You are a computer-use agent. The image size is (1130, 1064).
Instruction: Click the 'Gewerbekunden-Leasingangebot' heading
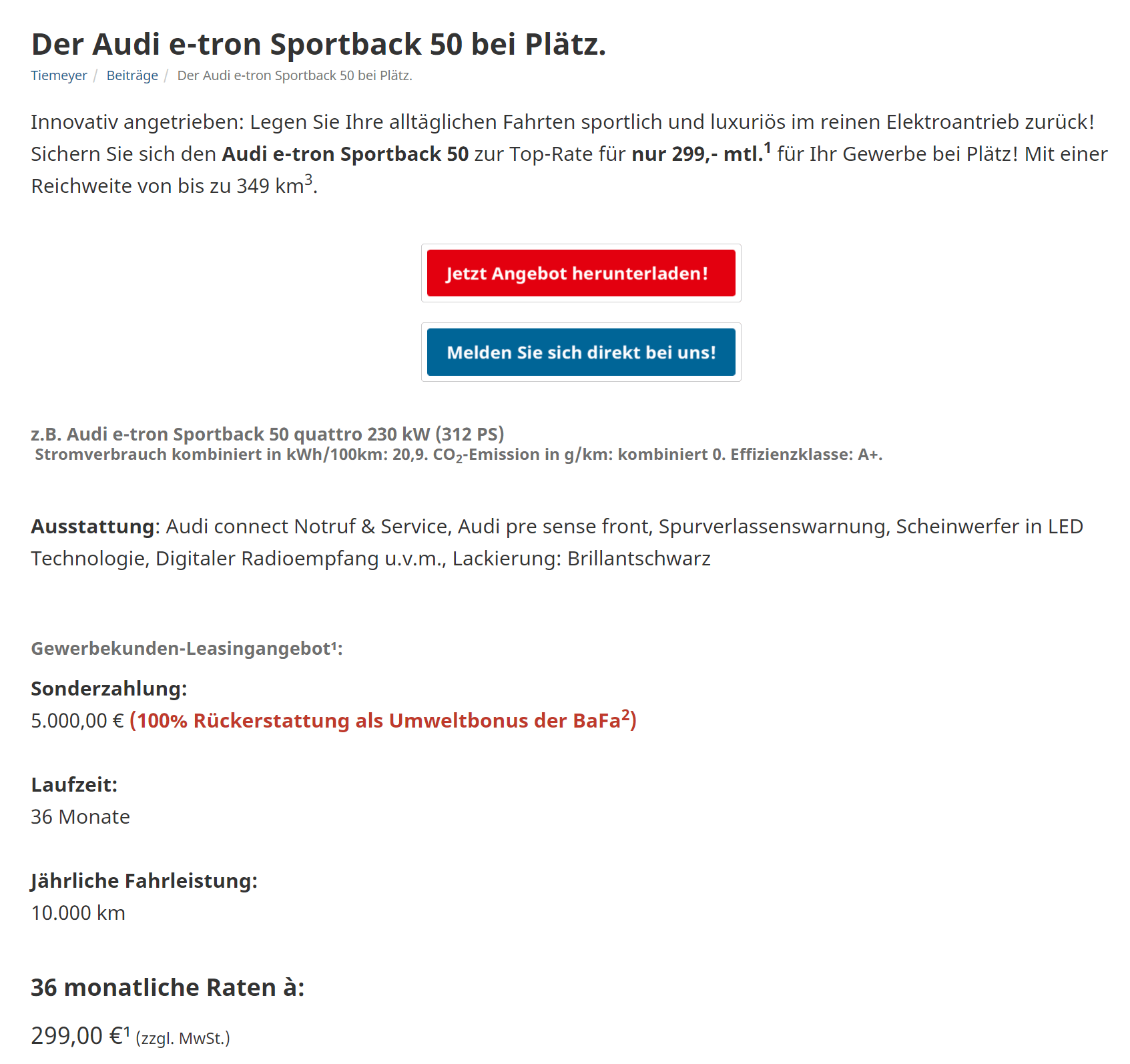(187, 648)
